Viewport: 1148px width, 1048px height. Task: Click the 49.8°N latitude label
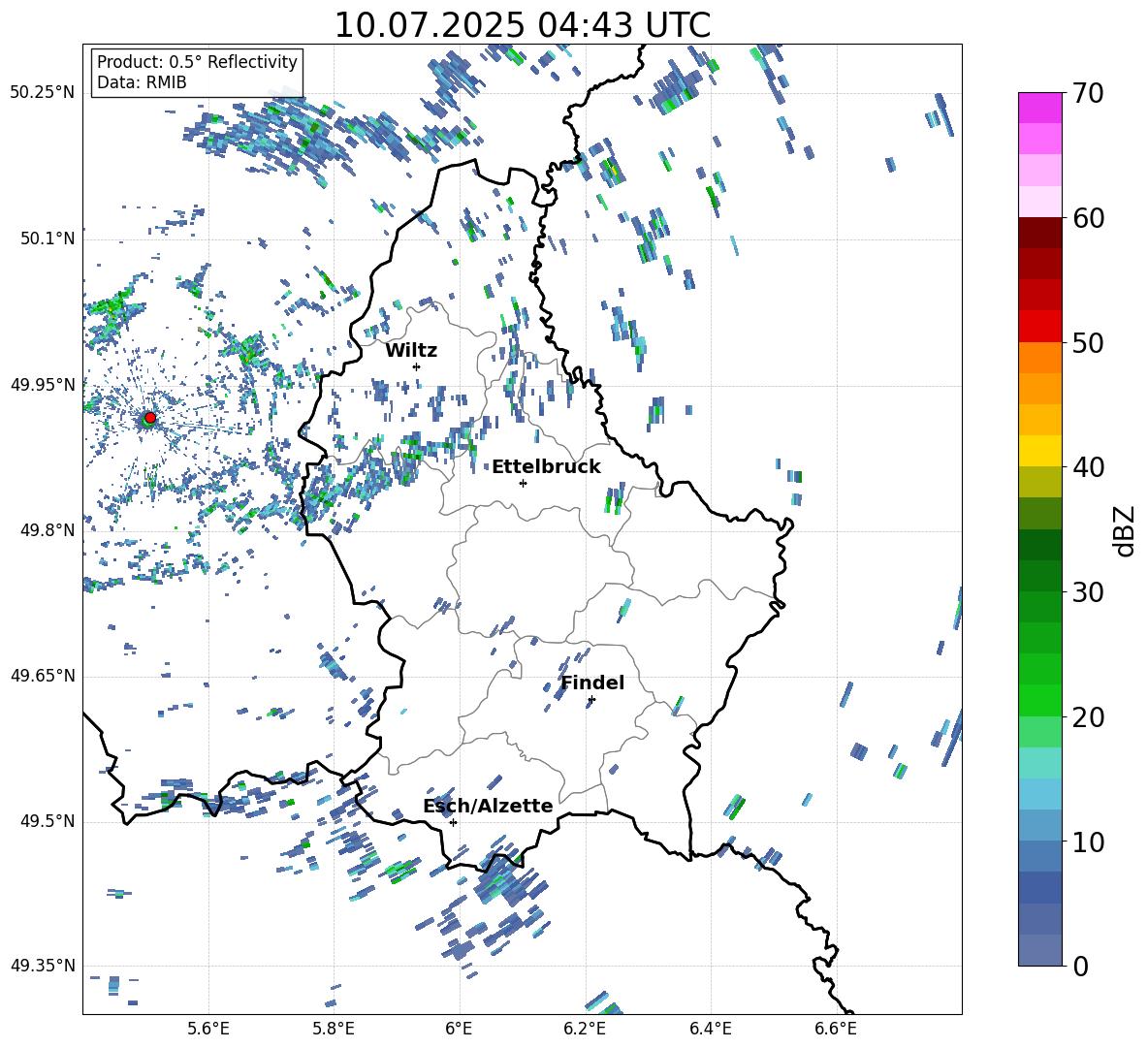click(x=47, y=530)
